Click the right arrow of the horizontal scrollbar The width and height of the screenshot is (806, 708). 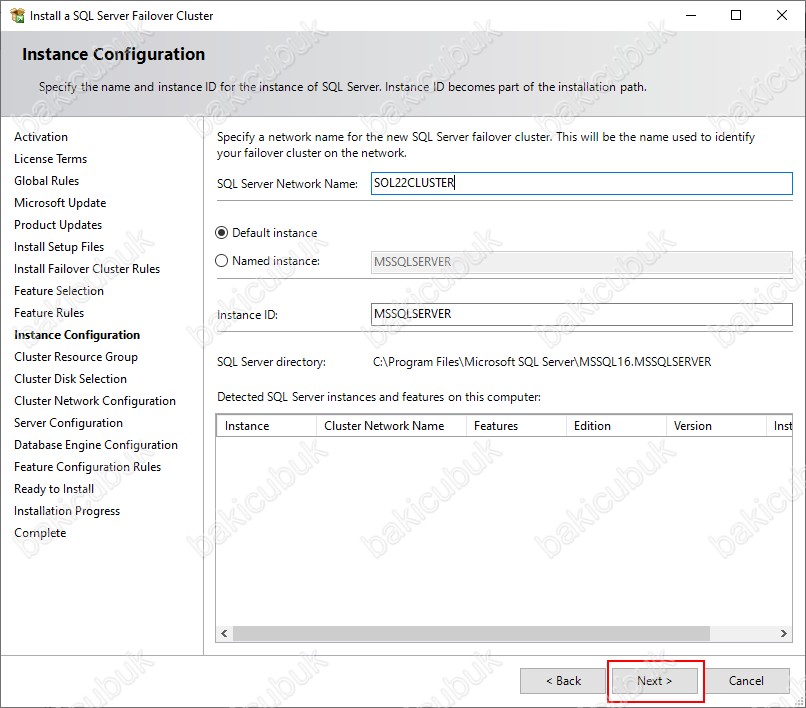click(x=783, y=633)
